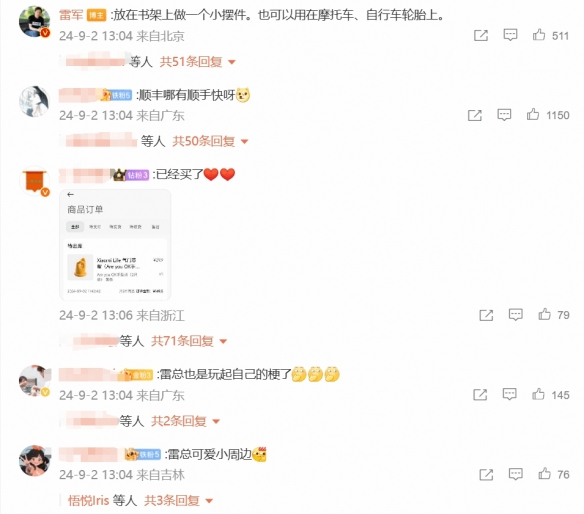Open 雷军's profile avatar
584x514 pixels.
click(34, 22)
